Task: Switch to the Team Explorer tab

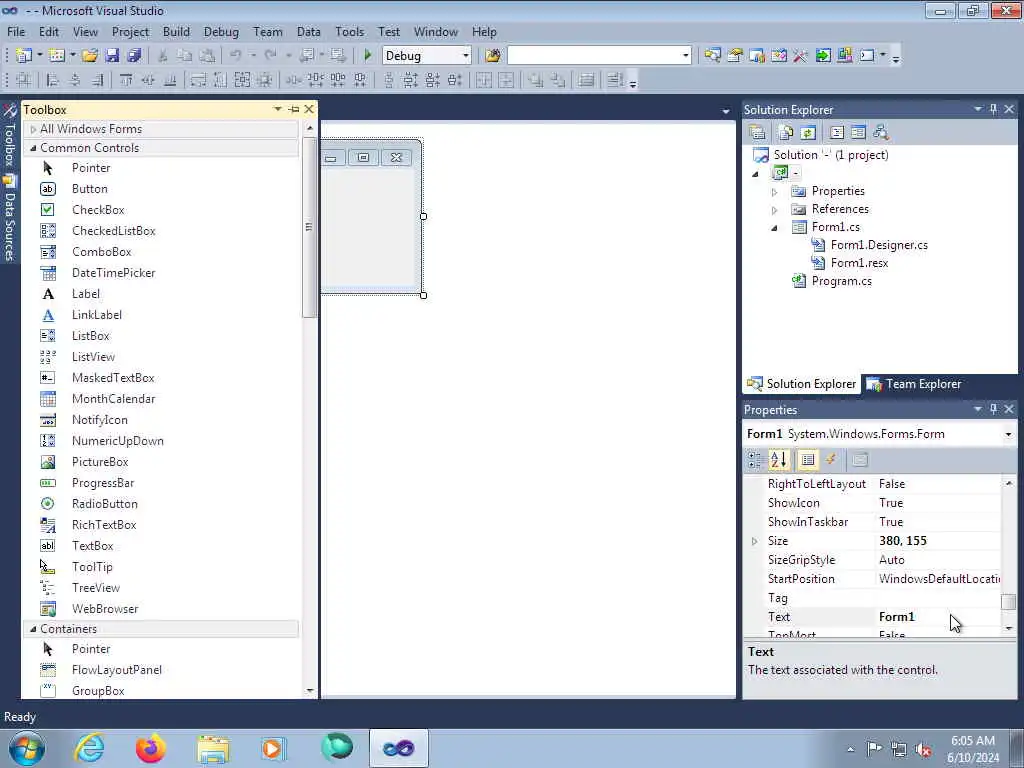Action: click(x=914, y=384)
